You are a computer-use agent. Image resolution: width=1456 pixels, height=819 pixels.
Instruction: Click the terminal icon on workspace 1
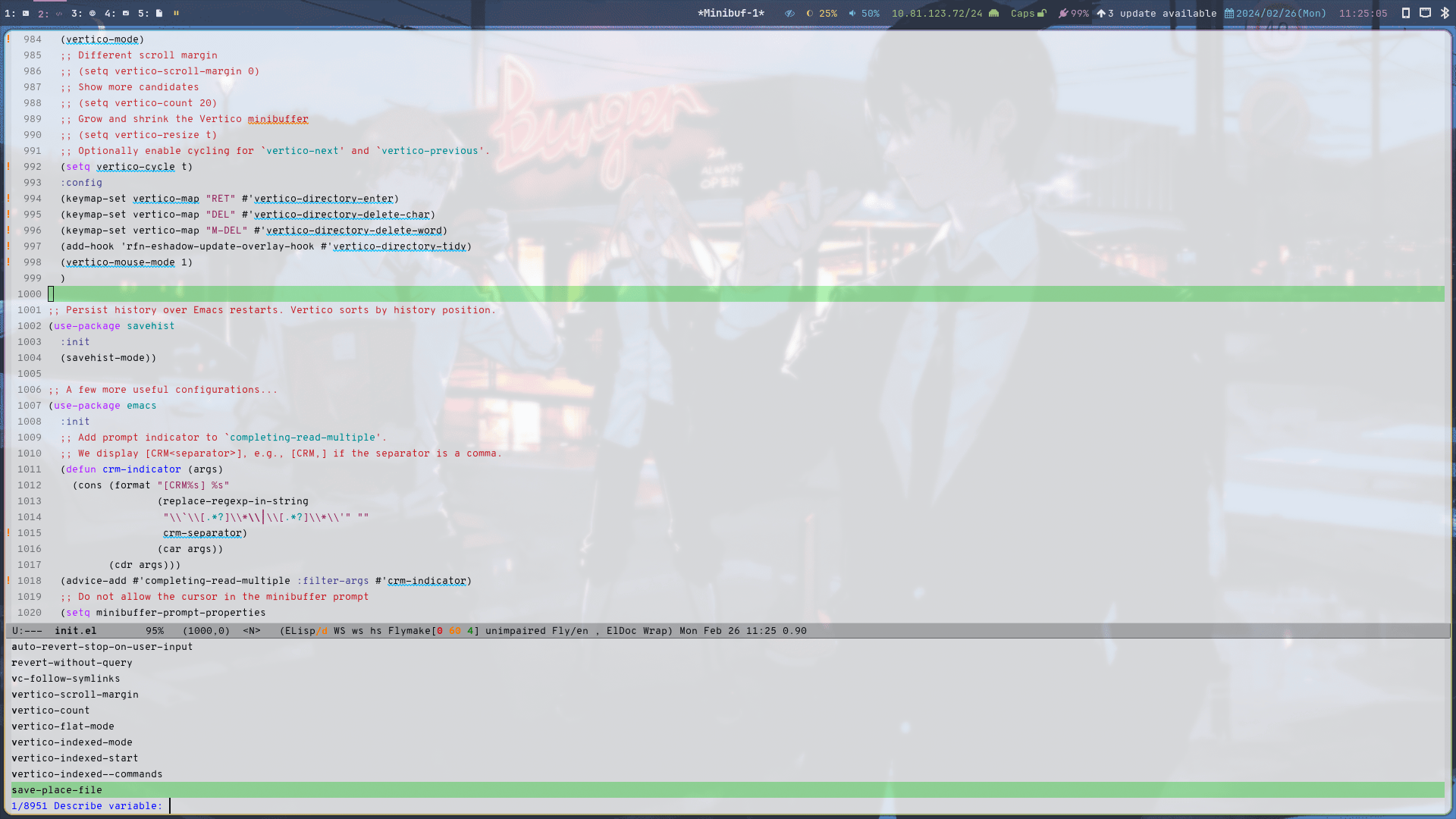coord(26,13)
